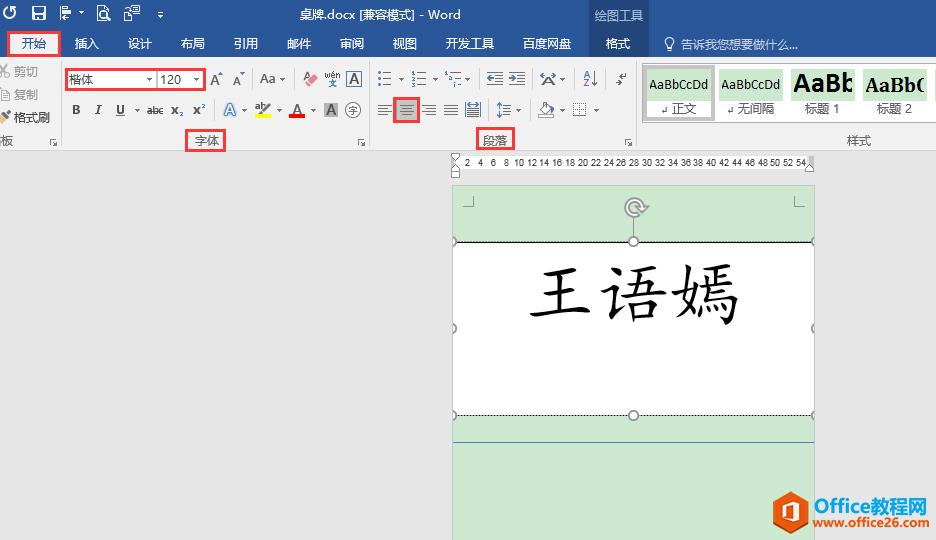Click the Numbering list icon

[419, 79]
